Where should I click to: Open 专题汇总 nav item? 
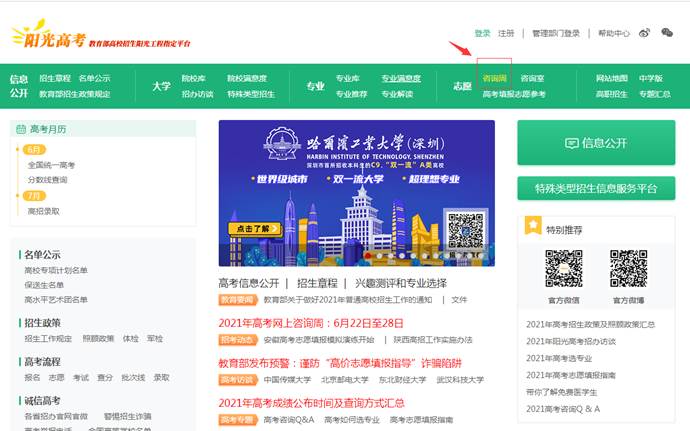(x=655, y=94)
